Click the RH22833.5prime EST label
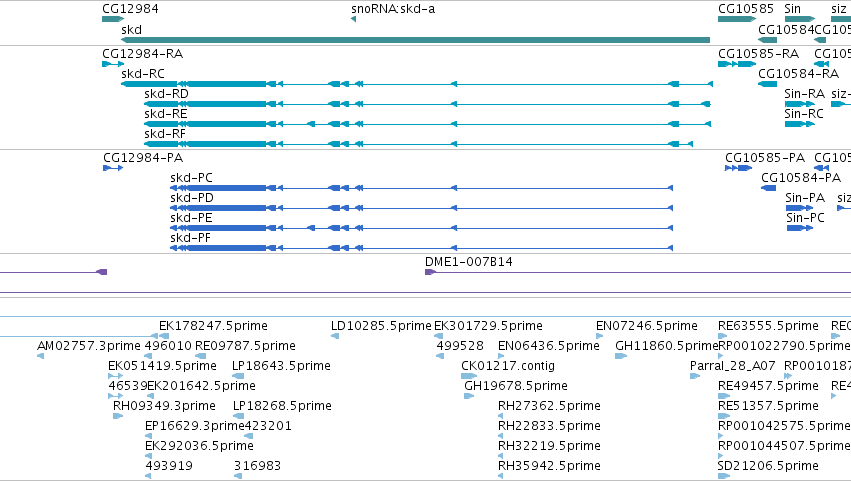 (549, 427)
